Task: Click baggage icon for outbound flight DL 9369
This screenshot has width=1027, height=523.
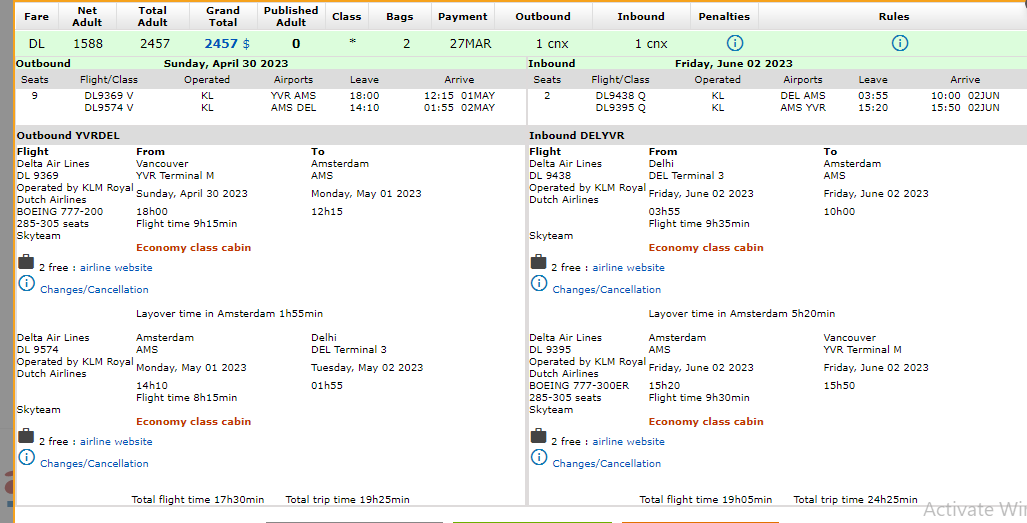Action: [x=26, y=263]
